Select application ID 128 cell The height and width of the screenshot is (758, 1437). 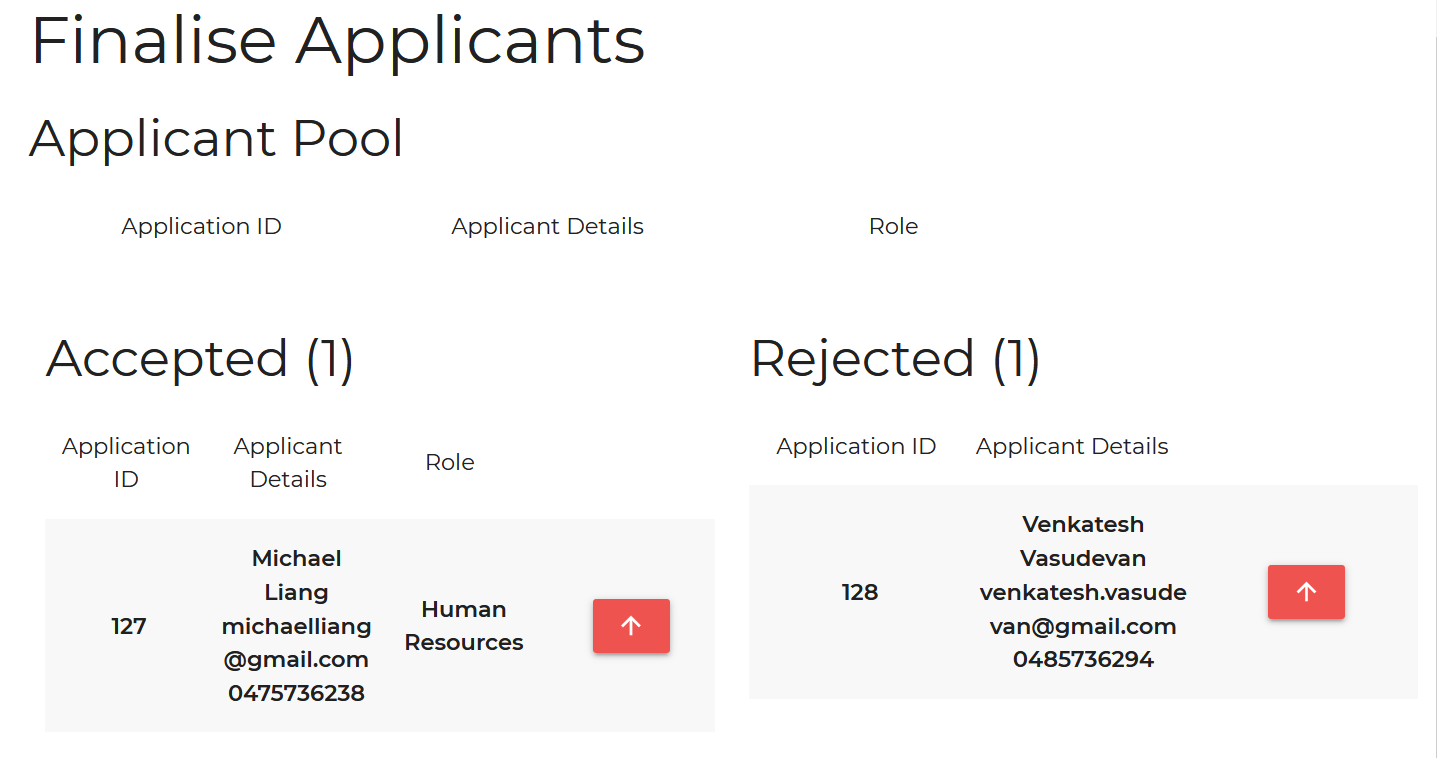[x=860, y=592]
